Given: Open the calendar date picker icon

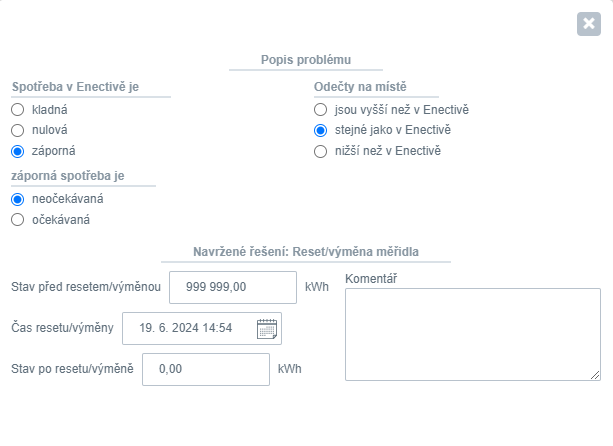Looking at the screenshot, I should pos(267,328).
